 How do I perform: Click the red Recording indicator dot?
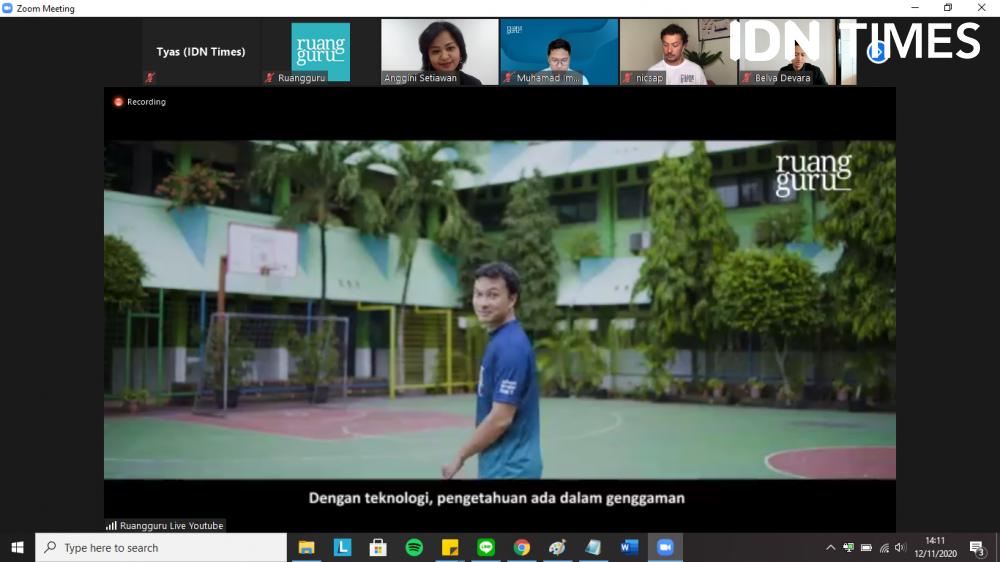(x=118, y=101)
